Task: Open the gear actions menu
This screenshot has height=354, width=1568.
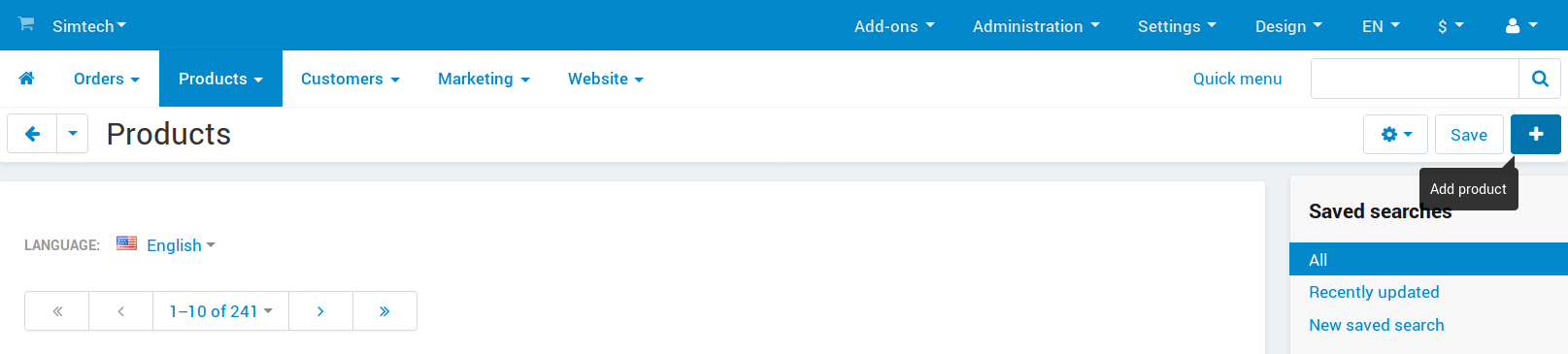Action: [1395, 135]
